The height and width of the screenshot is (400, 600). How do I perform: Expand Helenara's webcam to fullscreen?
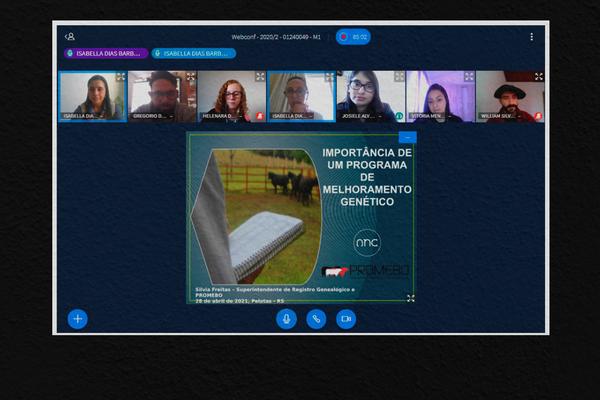pos(260,77)
